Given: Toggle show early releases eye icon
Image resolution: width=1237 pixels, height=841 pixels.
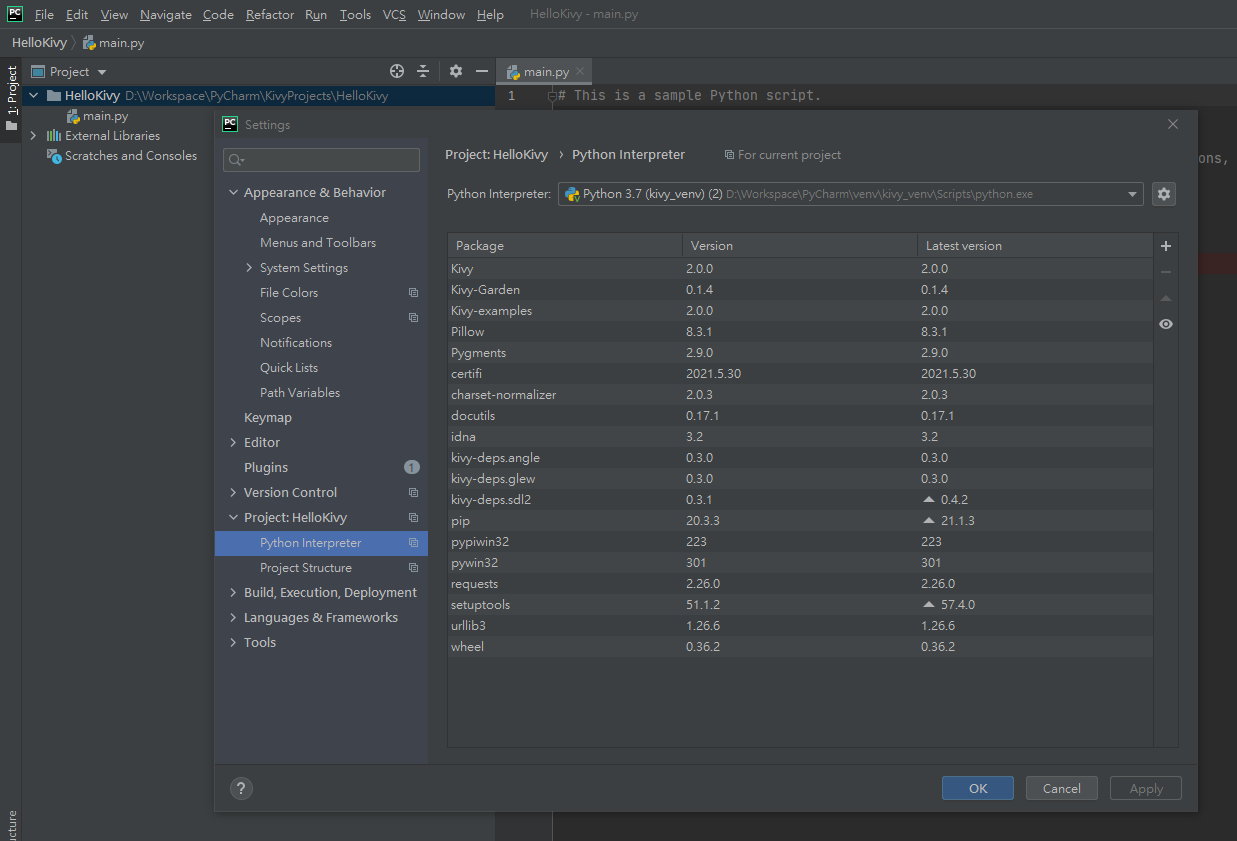Looking at the screenshot, I should coord(1165,324).
